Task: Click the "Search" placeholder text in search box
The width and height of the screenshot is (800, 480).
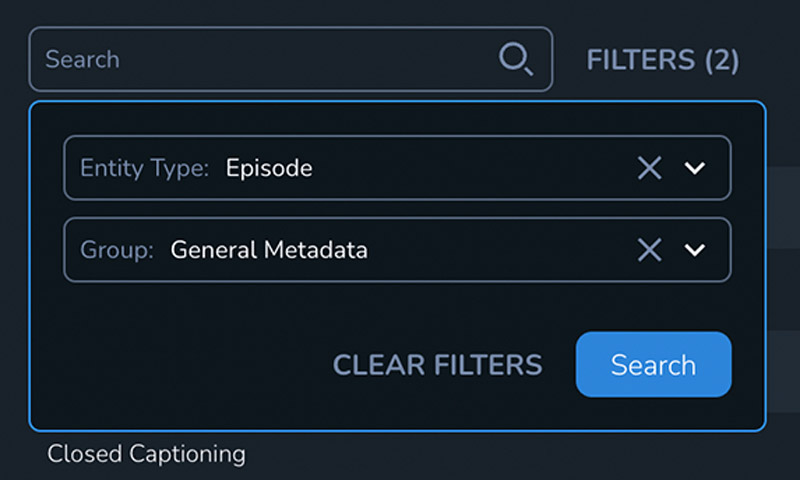Action: coord(82,60)
